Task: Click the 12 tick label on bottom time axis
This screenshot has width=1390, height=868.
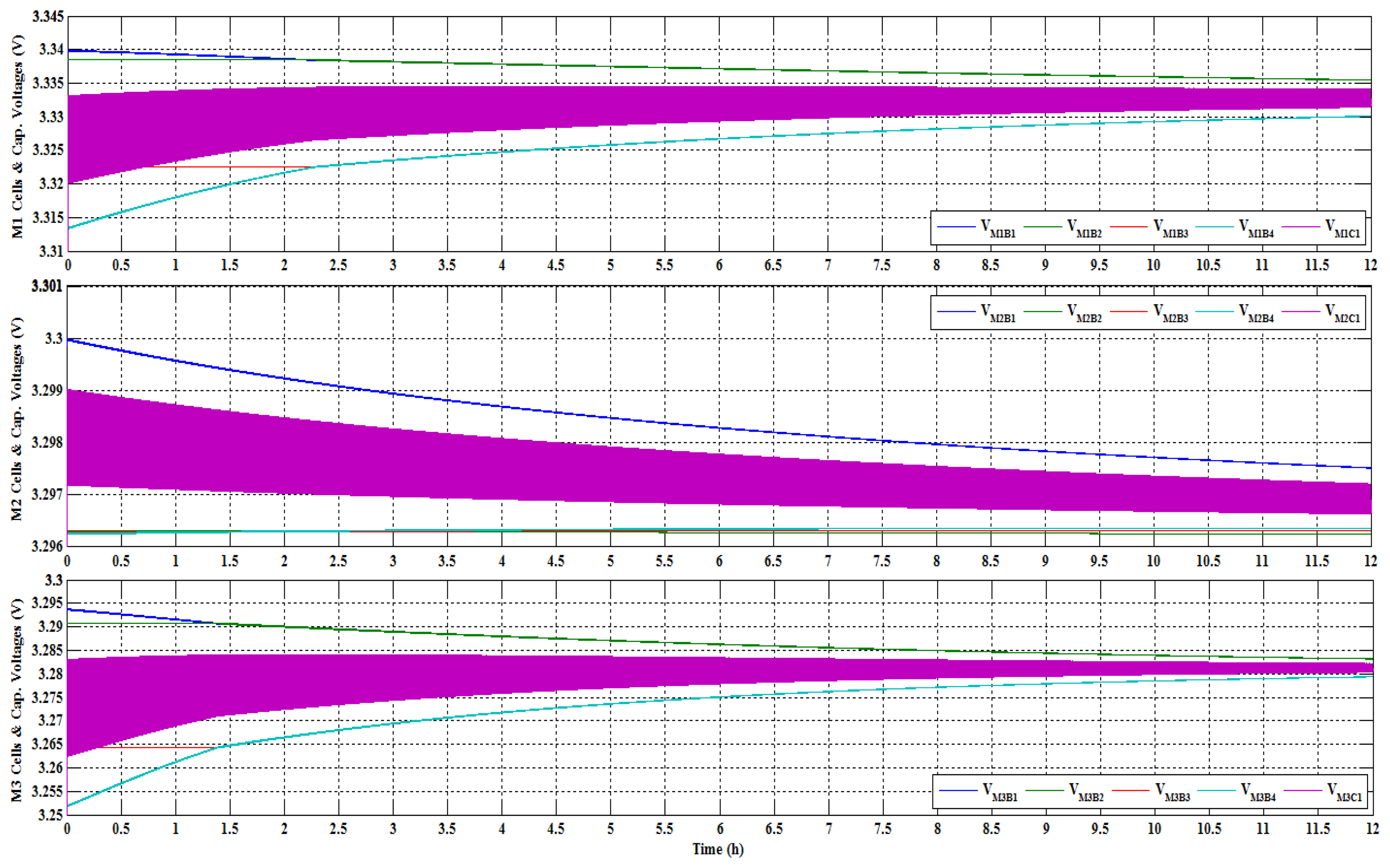Action: click(1372, 829)
